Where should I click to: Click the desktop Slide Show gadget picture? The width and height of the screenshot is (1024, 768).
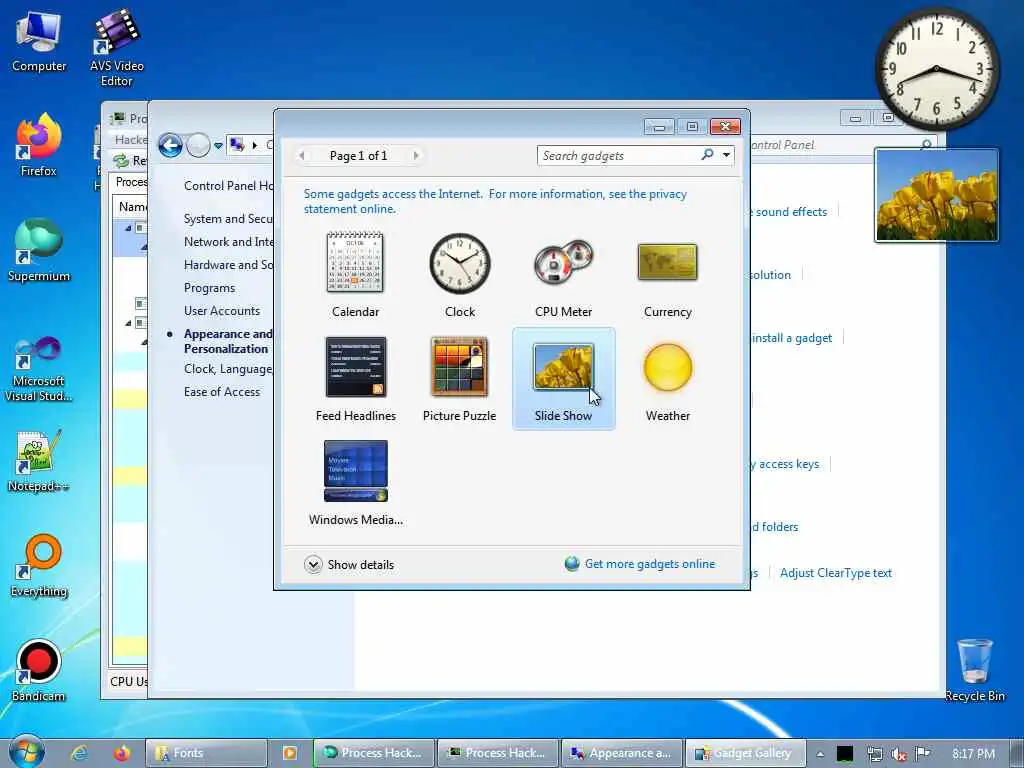(936, 195)
